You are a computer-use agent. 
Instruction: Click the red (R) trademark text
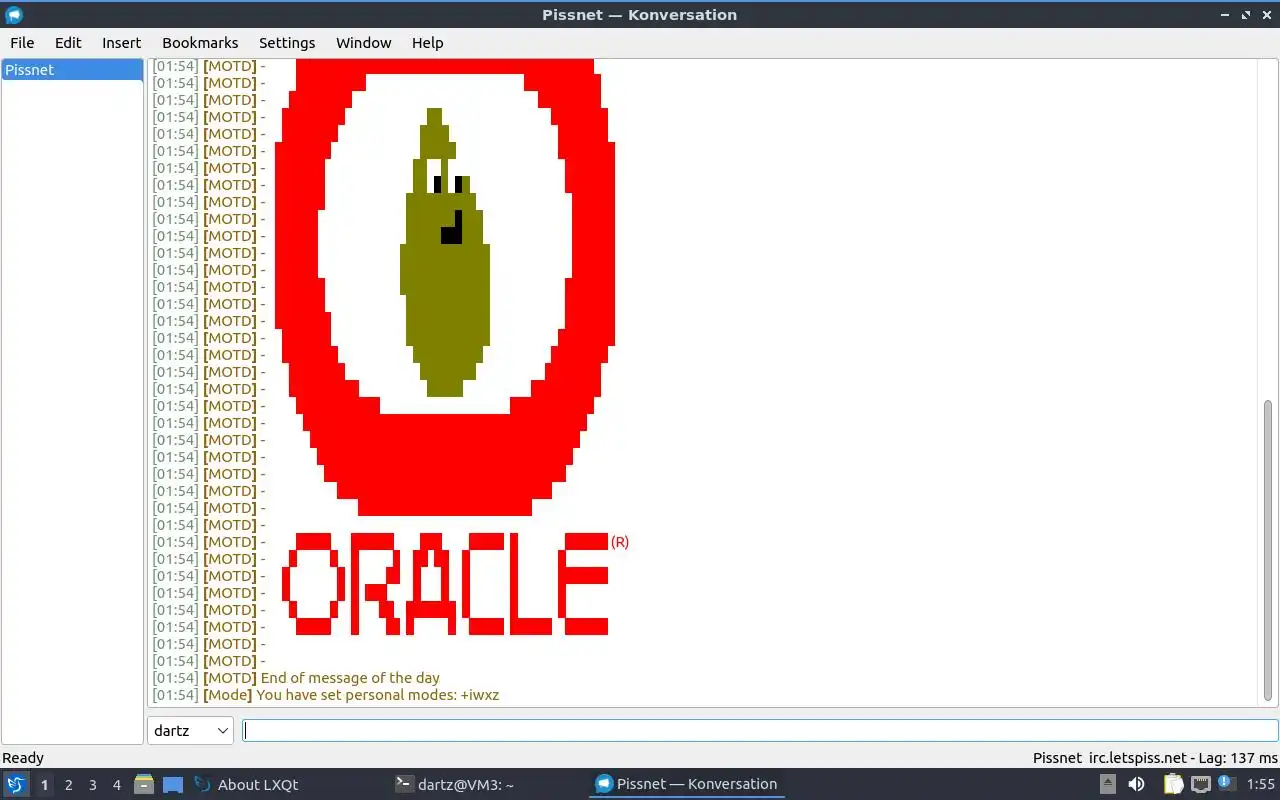click(620, 542)
